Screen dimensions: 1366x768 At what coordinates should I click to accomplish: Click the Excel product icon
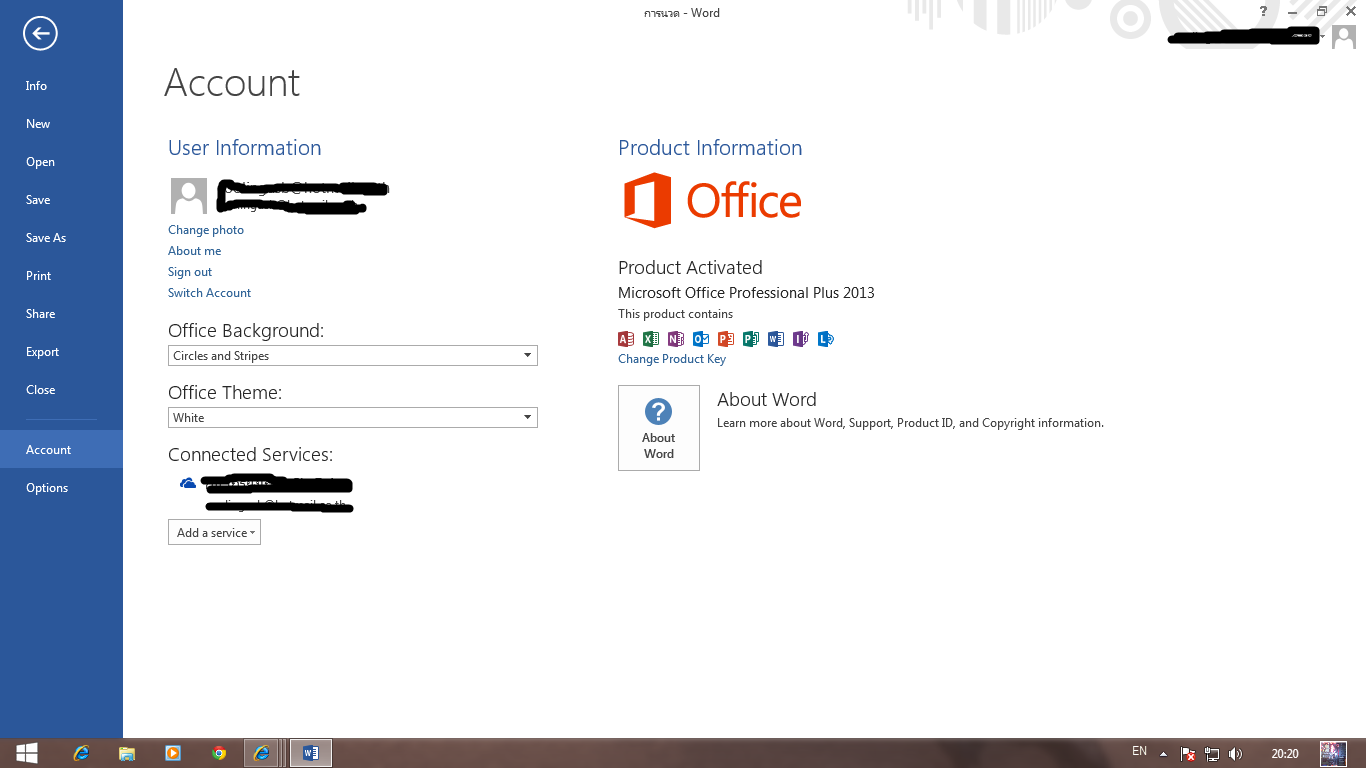point(651,339)
